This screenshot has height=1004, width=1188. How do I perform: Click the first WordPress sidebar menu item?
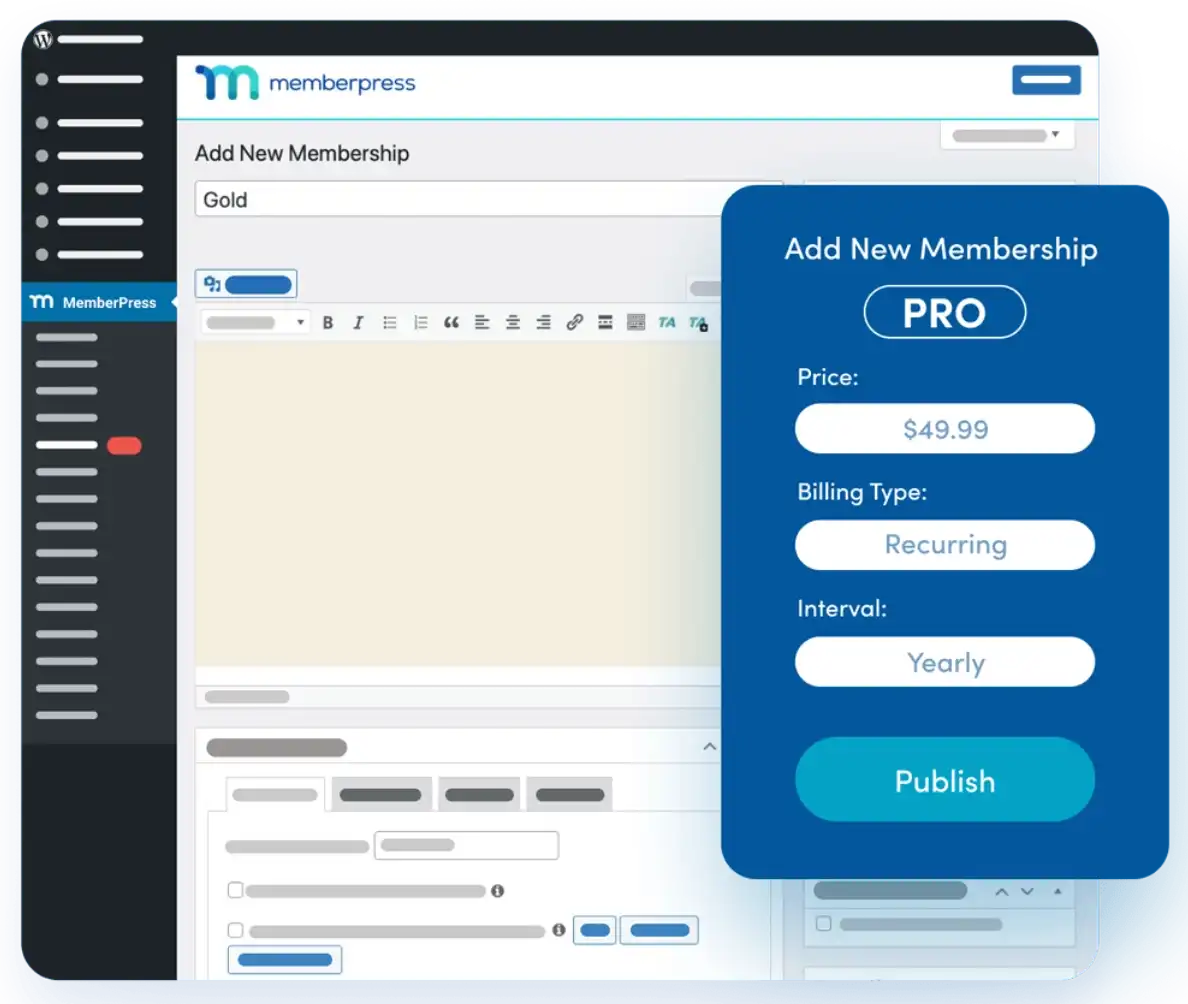[89, 79]
